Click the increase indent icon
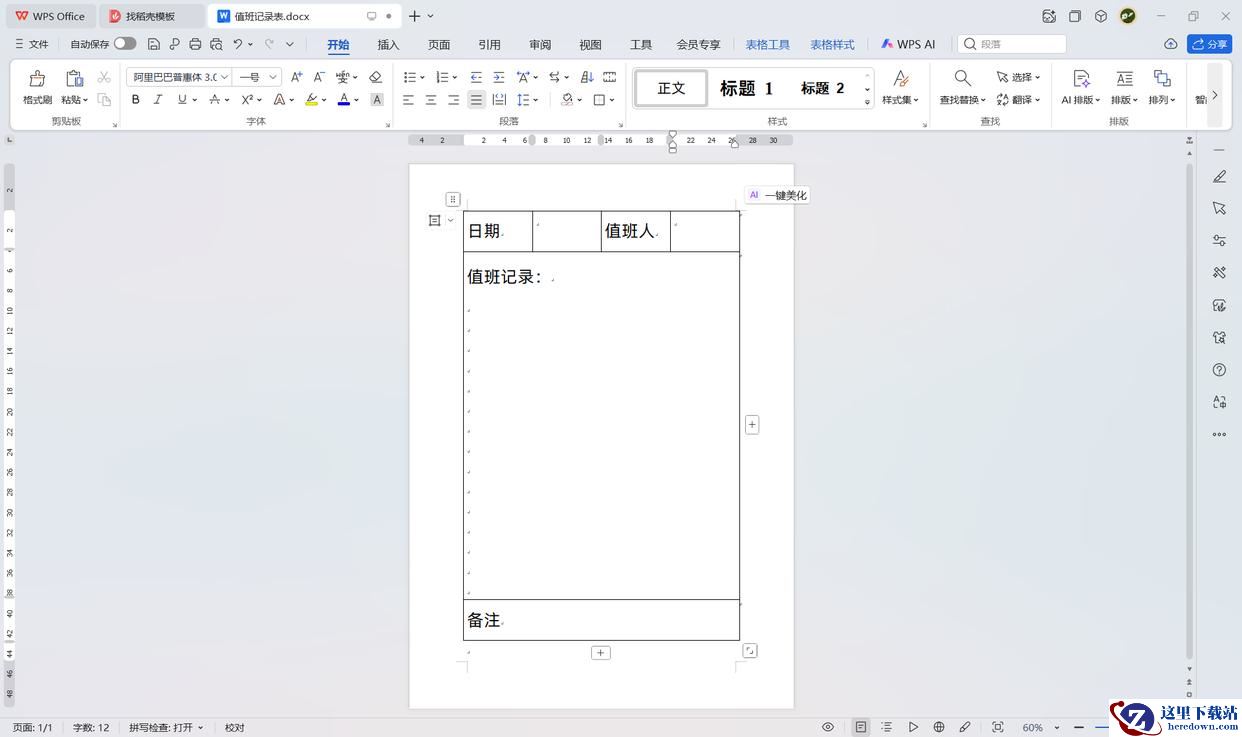 [x=498, y=77]
